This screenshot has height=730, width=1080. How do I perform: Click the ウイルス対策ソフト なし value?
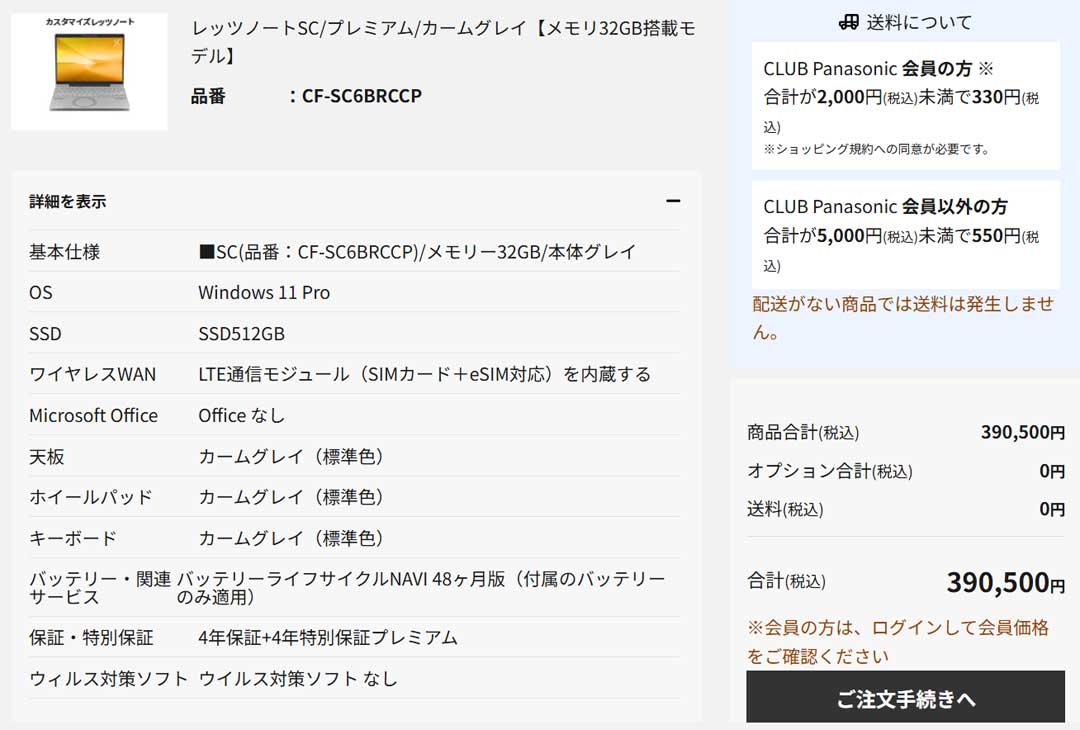(298, 679)
